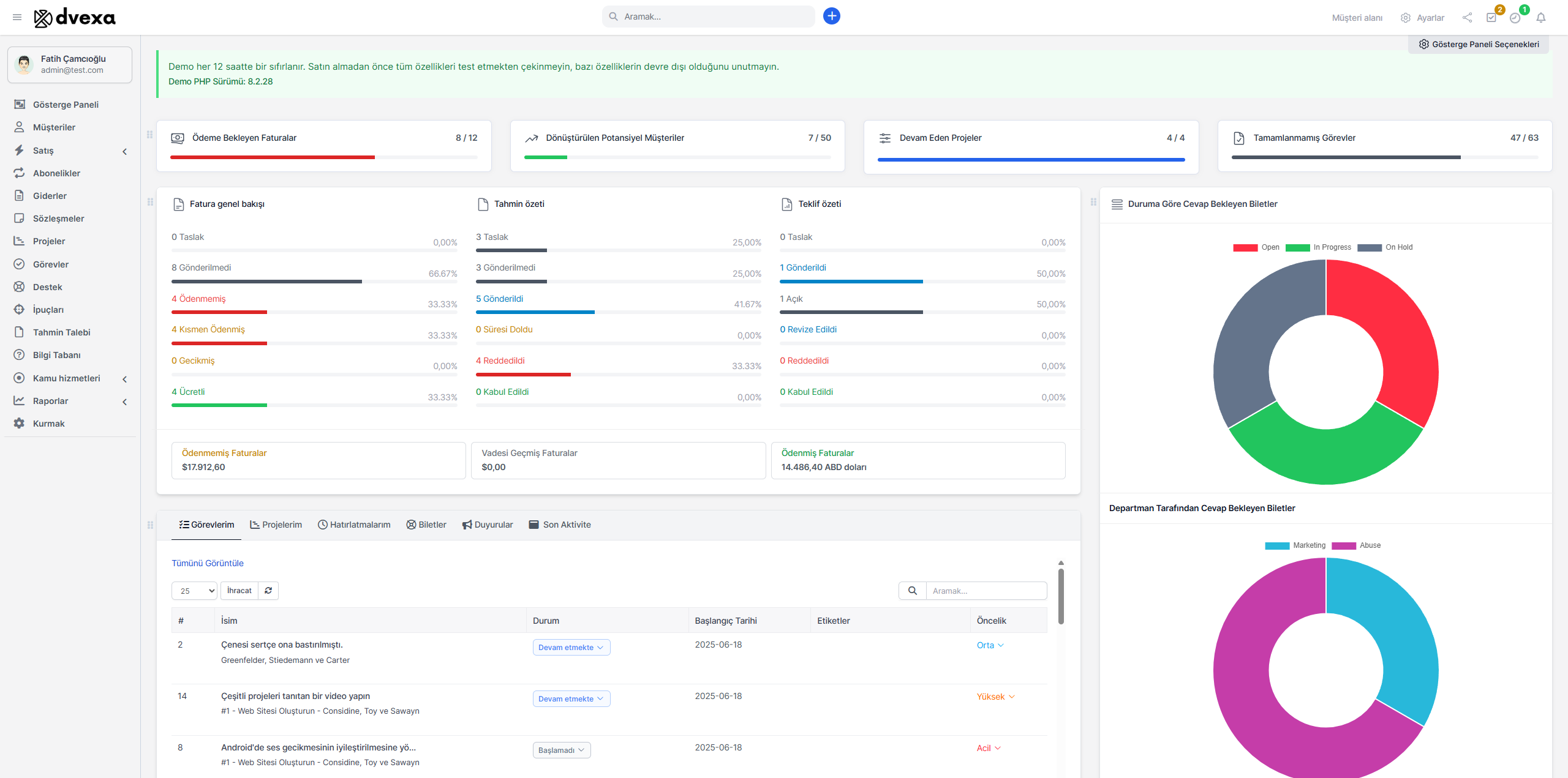This screenshot has height=778, width=1568.
Task: Open the todo checklist with badge 2
Action: [x=1492, y=17]
